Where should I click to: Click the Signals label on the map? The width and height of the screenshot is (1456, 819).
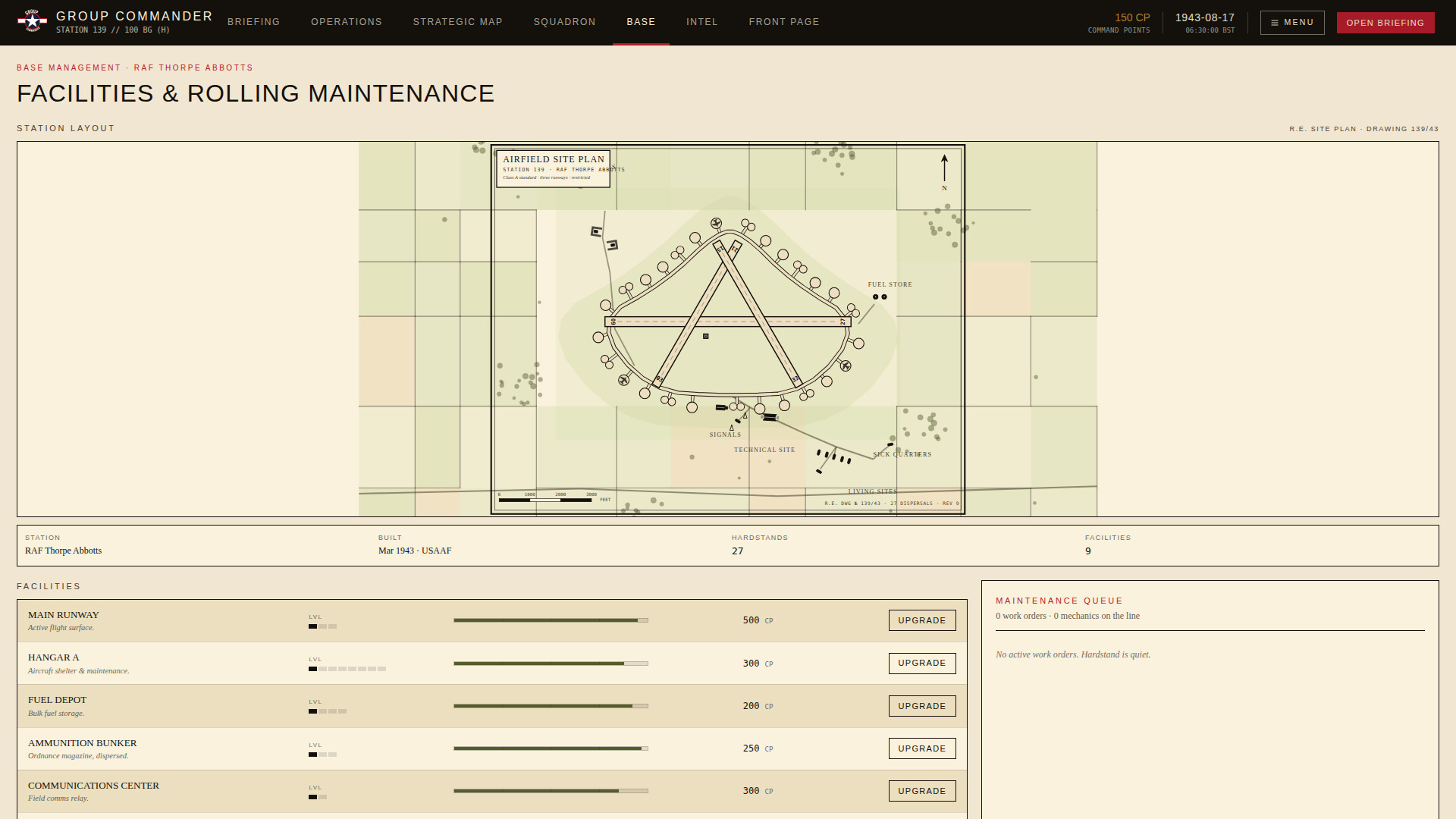(725, 435)
